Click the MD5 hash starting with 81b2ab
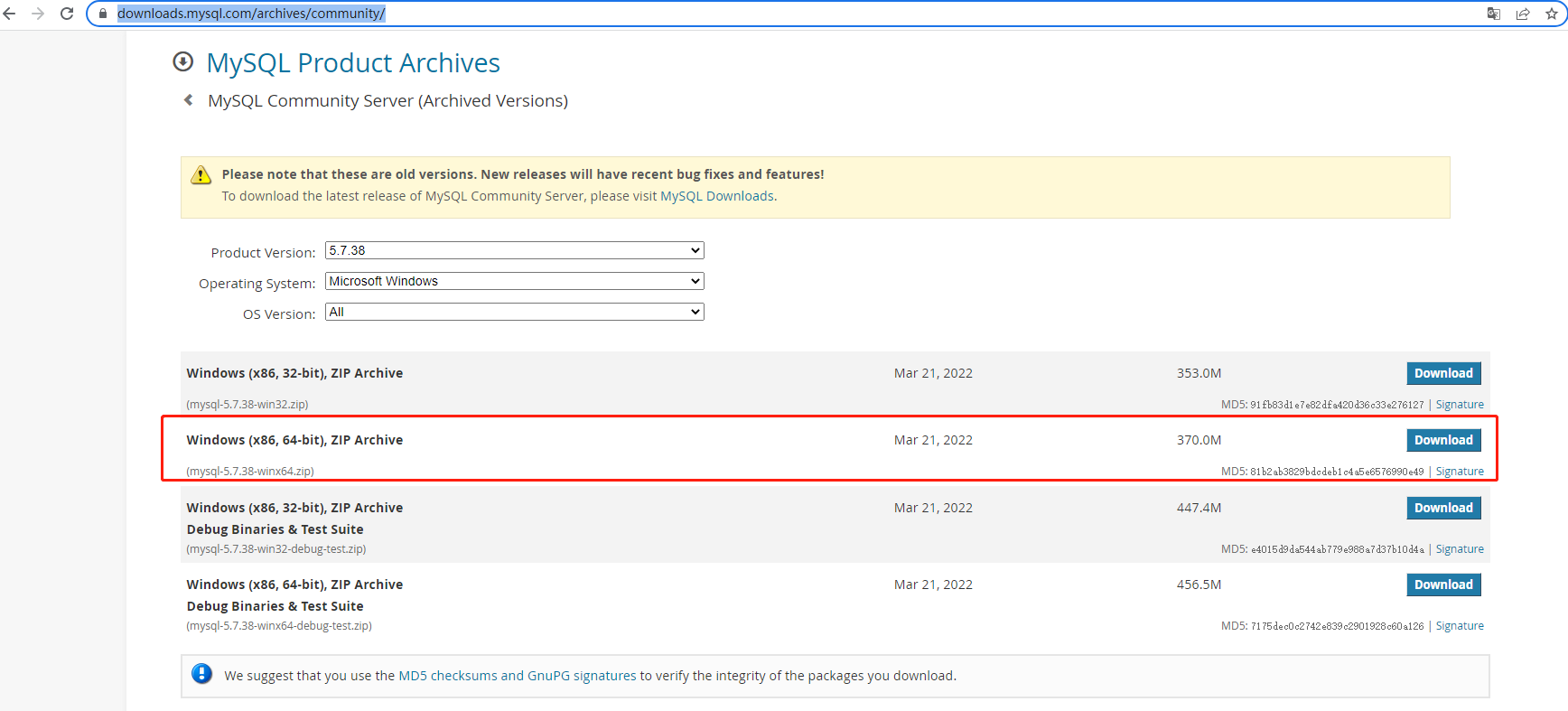 click(x=1337, y=472)
